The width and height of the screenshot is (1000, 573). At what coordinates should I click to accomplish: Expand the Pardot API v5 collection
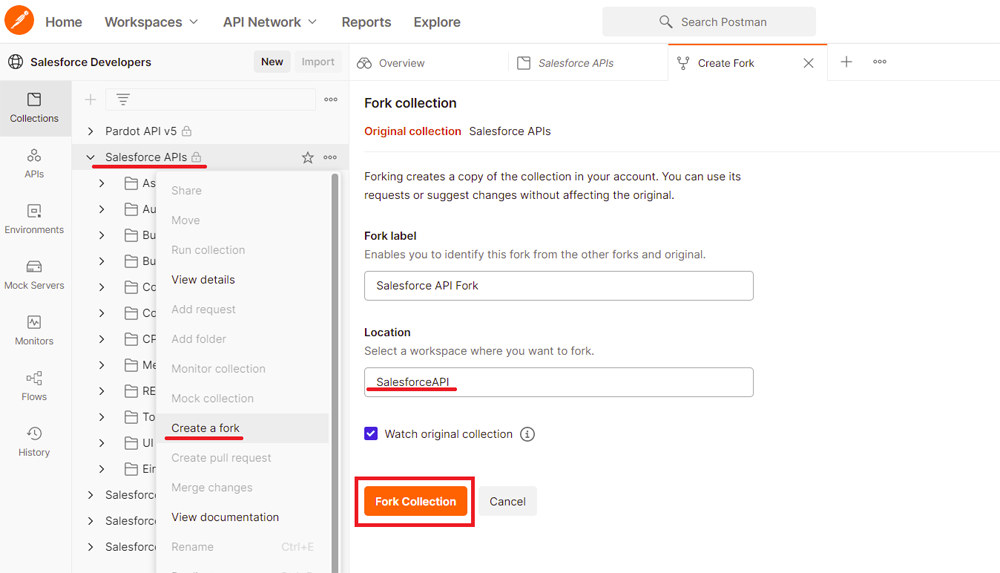coord(91,131)
